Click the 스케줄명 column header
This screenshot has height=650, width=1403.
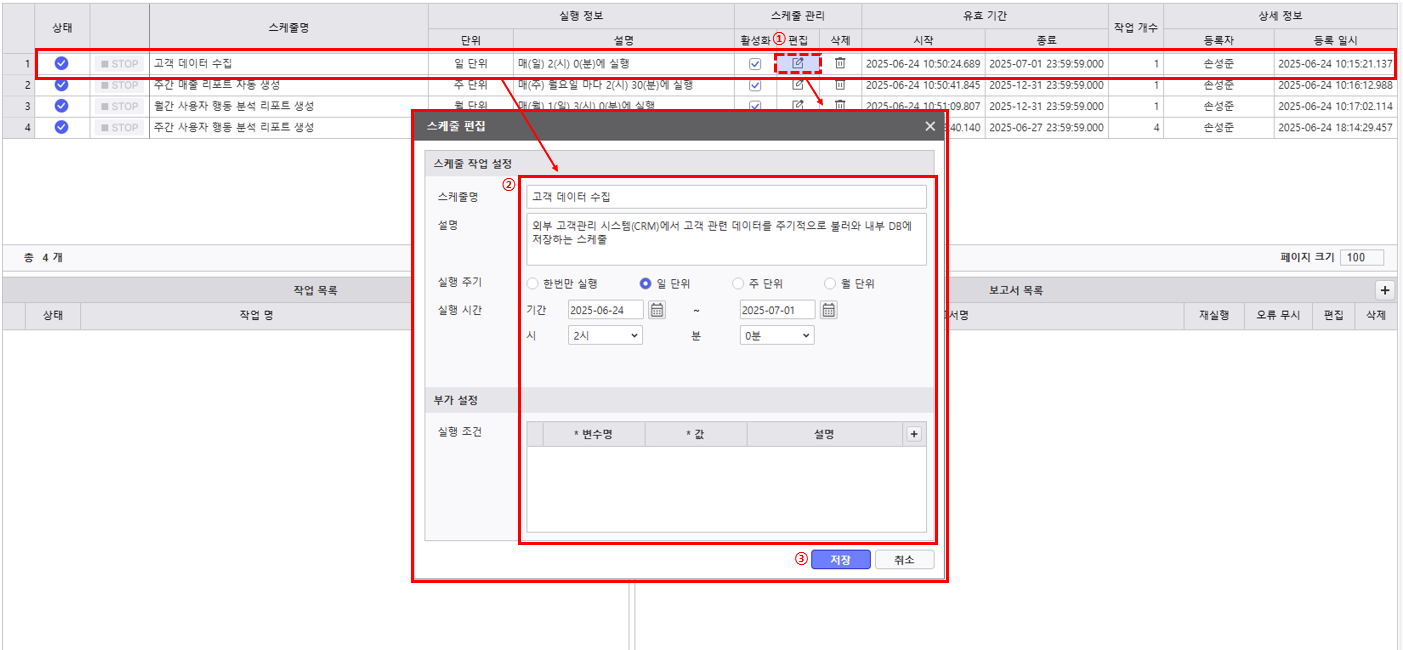288,28
